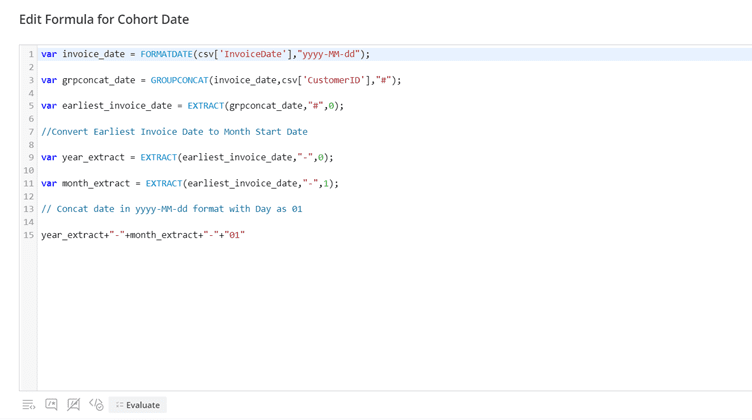This screenshot has width=752, height=420.
Task: Click the comment selection icon
Action: tap(51, 405)
